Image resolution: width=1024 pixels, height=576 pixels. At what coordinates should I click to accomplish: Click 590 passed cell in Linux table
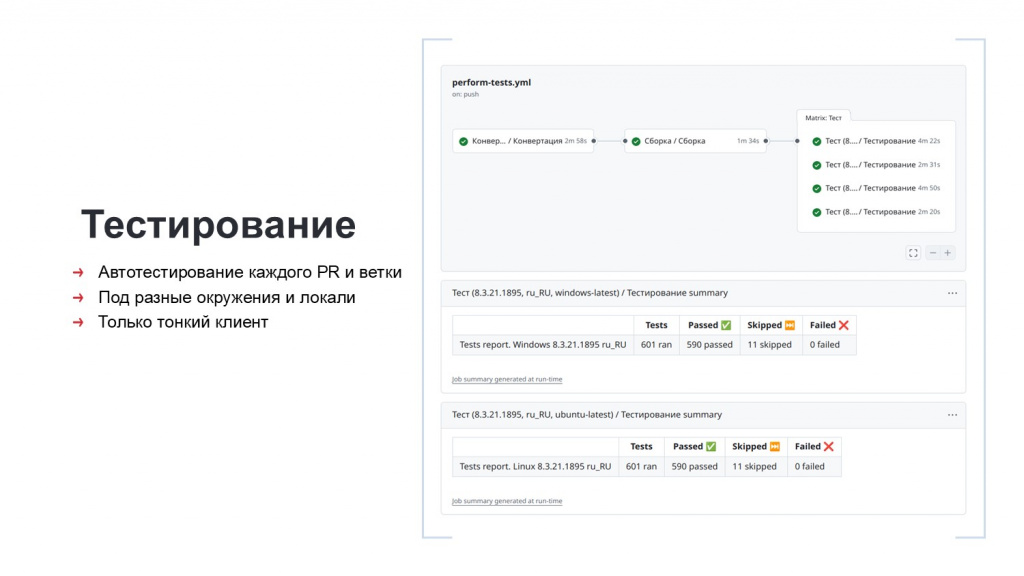[x=694, y=466]
